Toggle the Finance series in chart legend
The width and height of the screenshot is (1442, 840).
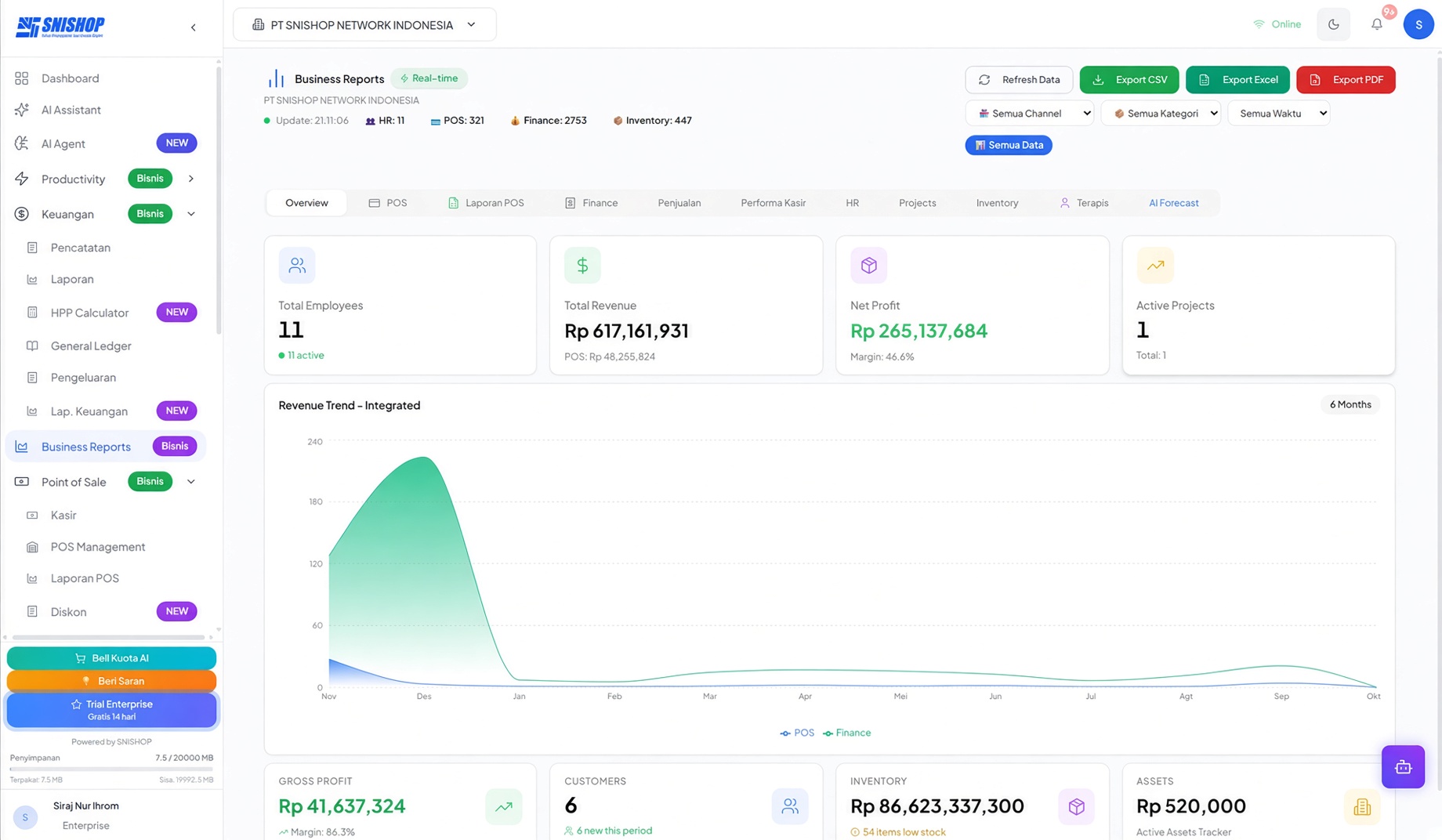click(847, 733)
